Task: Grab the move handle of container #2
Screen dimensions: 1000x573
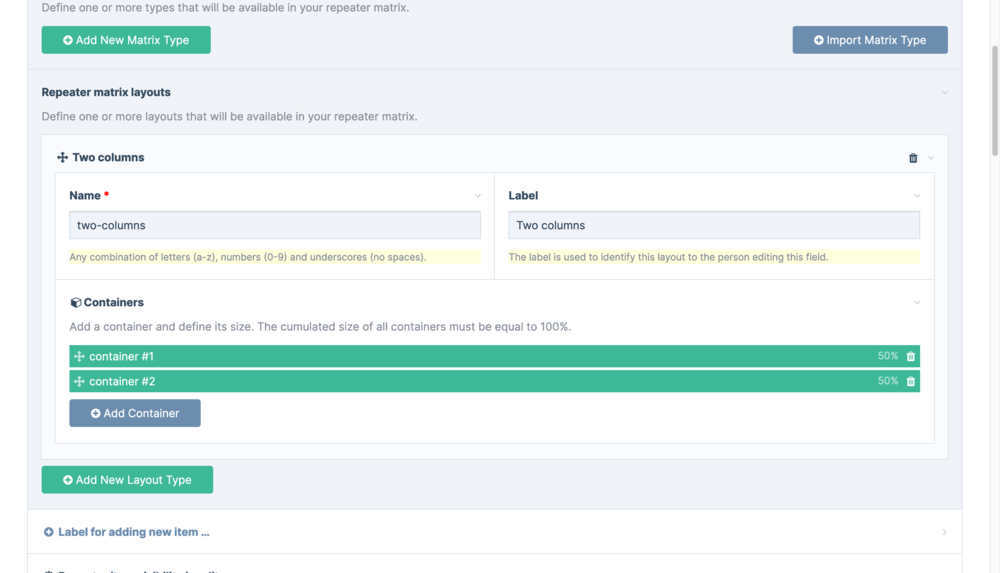Action: [x=79, y=382]
